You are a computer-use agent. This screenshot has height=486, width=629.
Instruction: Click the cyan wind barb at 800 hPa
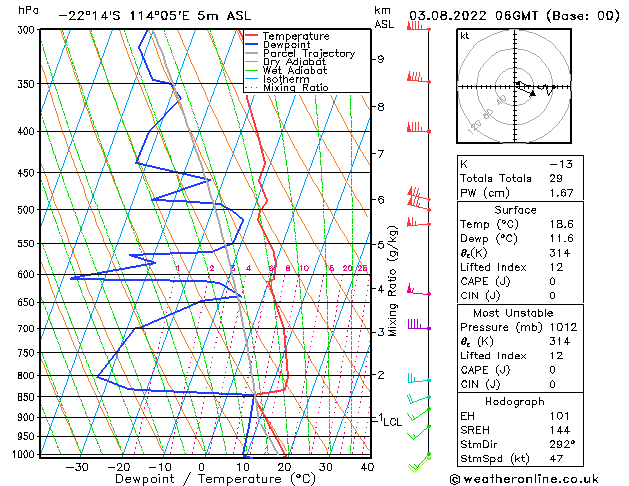point(419,378)
